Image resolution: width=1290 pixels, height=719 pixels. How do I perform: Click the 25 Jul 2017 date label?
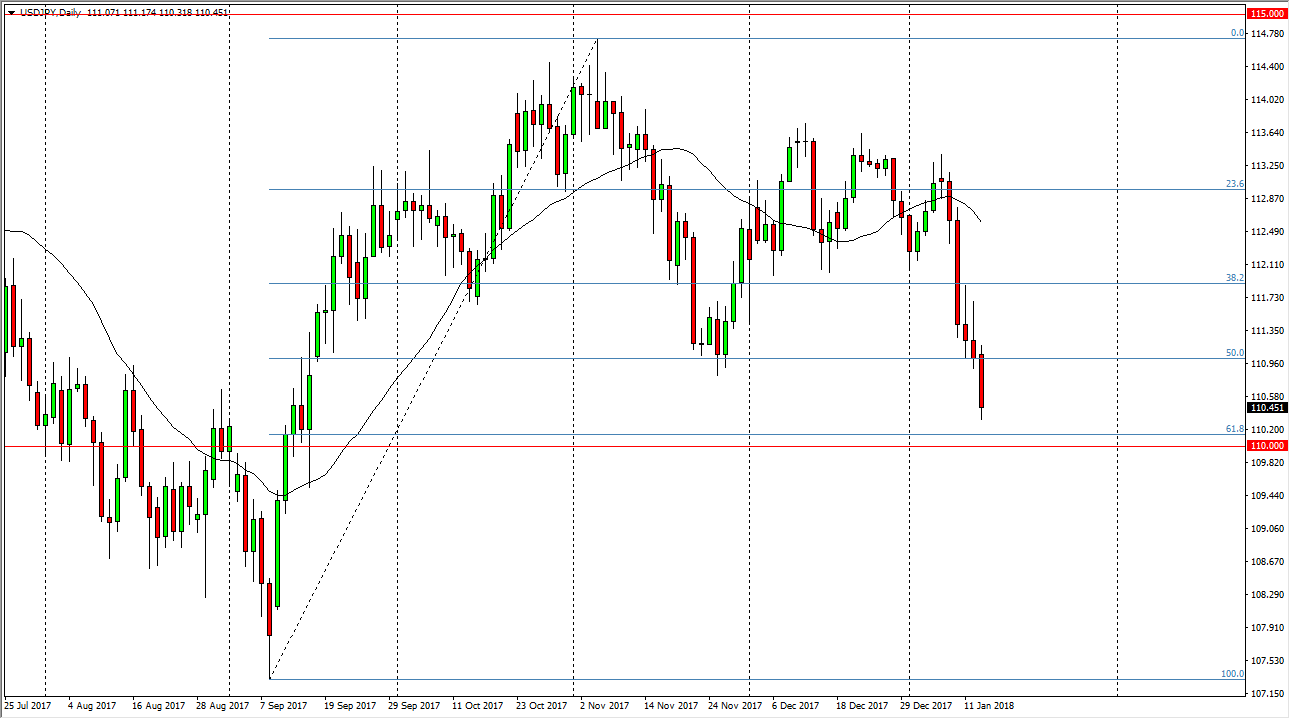pyautogui.click(x=26, y=704)
